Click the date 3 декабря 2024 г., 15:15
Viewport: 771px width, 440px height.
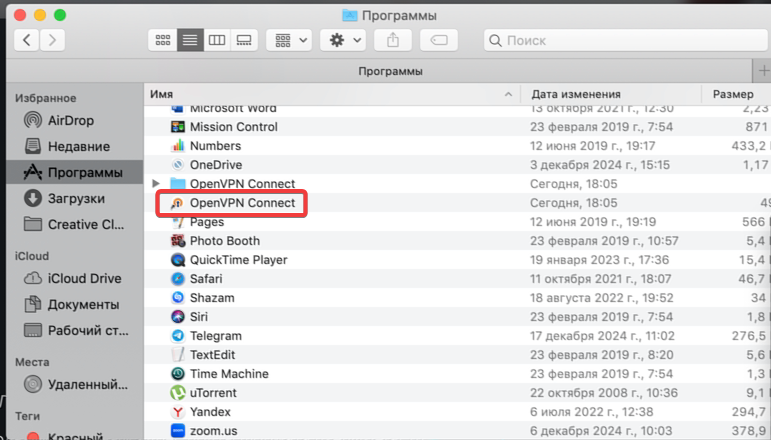(x=600, y=165)
